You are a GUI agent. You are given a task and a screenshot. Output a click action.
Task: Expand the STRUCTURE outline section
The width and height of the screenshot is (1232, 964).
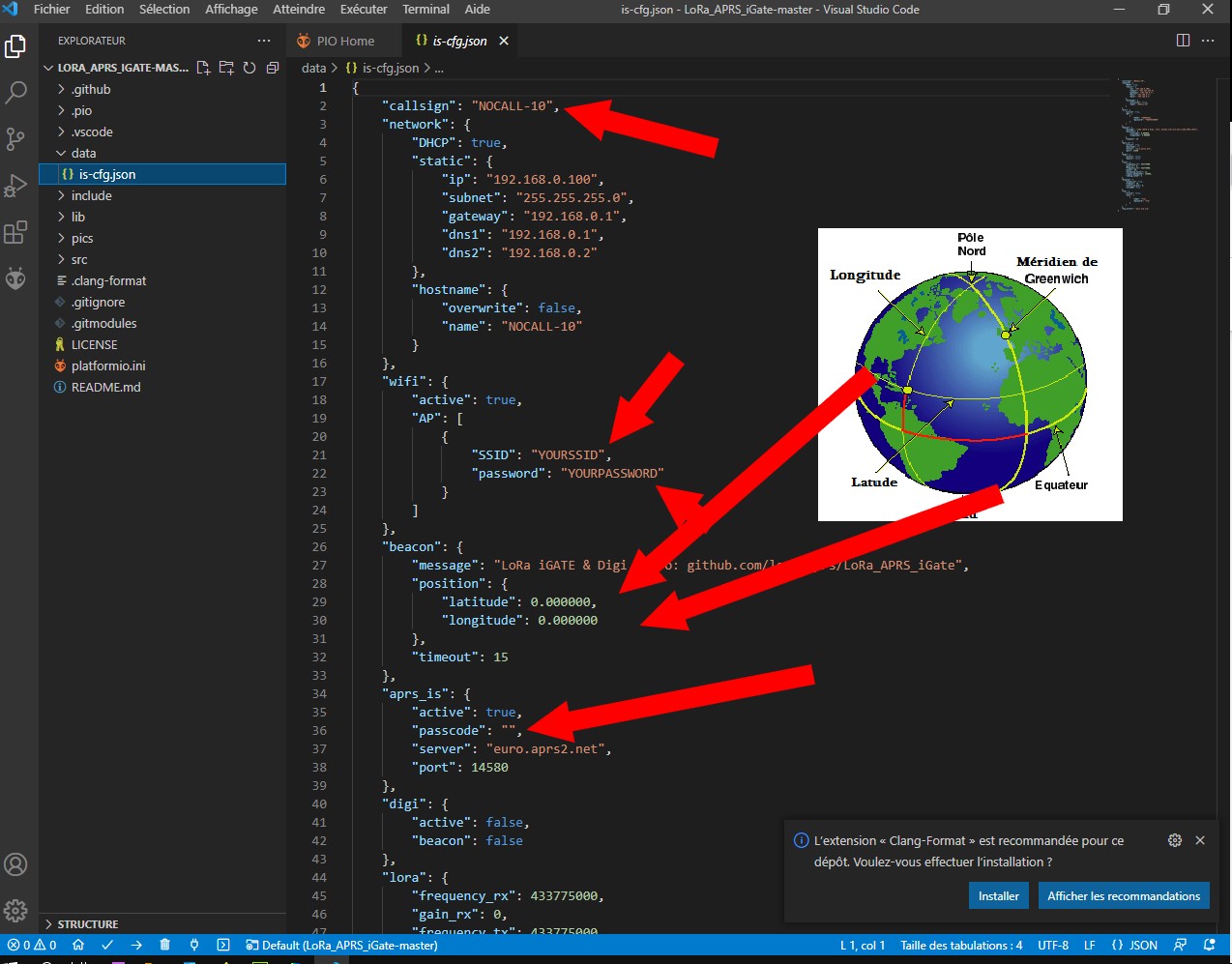(x=161, y=924)
